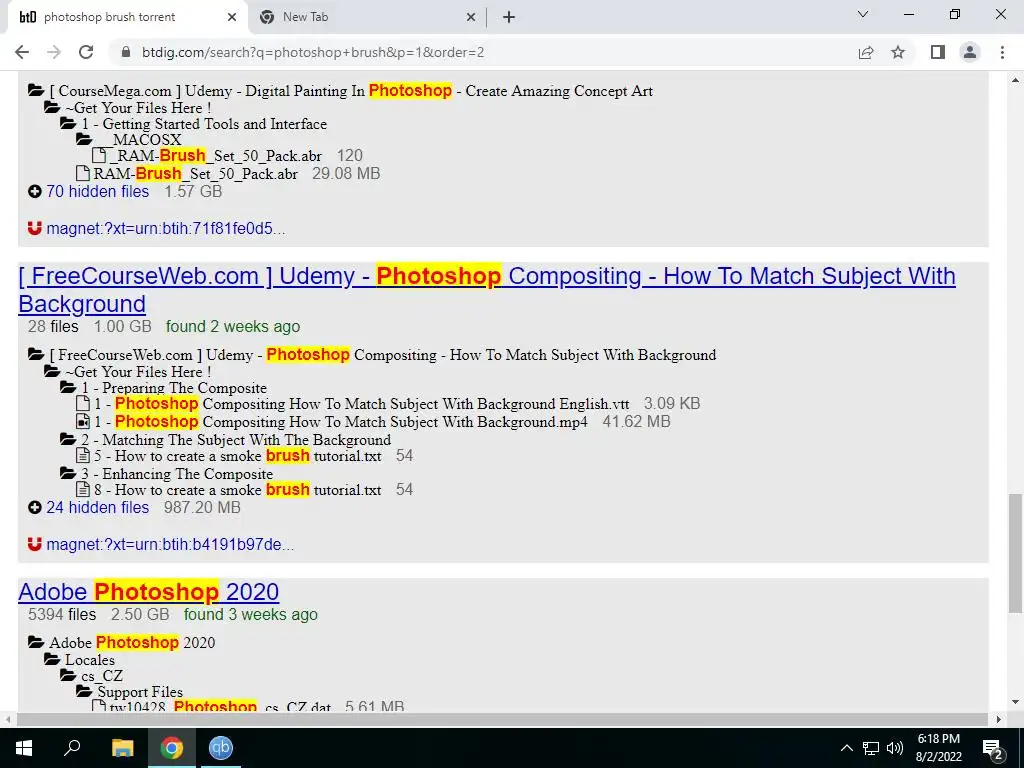Click the '1 - Getting Started Tools and Interface' folder icon
Image resolution: width=1024 pixels, height=768 pixels.
[68, 123]
